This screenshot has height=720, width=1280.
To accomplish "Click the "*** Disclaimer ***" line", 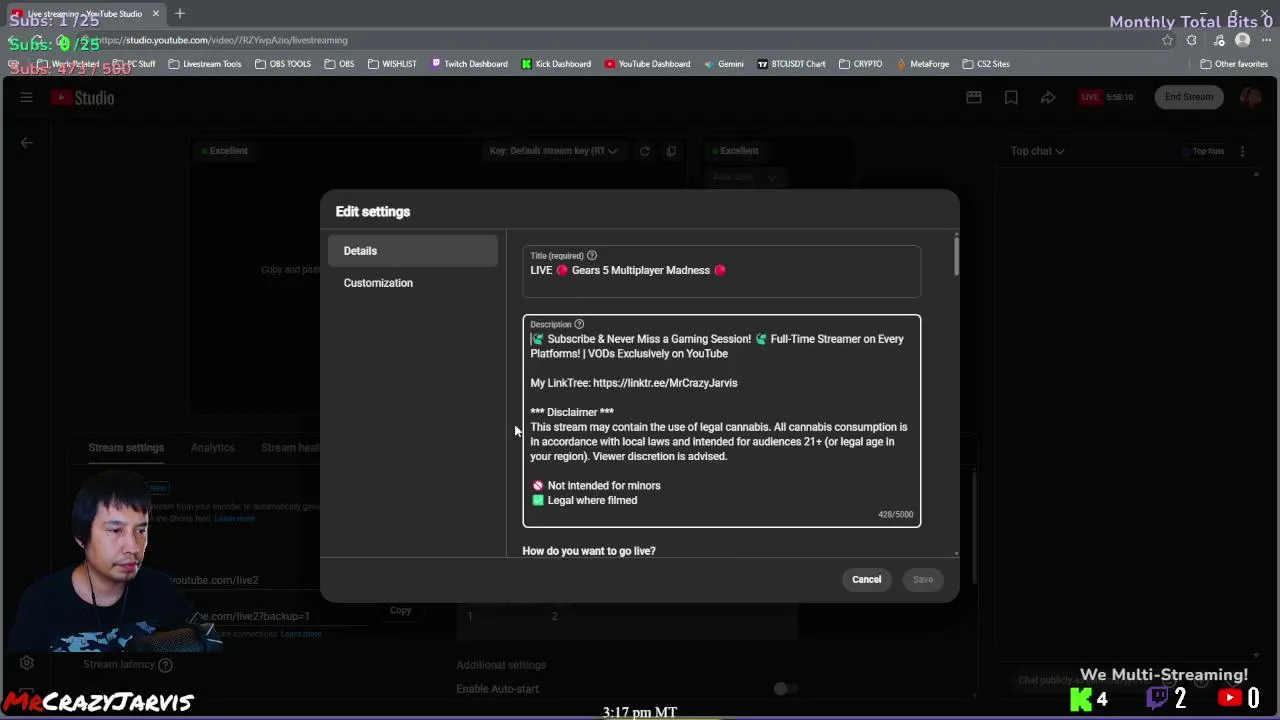I will [572, 412].
